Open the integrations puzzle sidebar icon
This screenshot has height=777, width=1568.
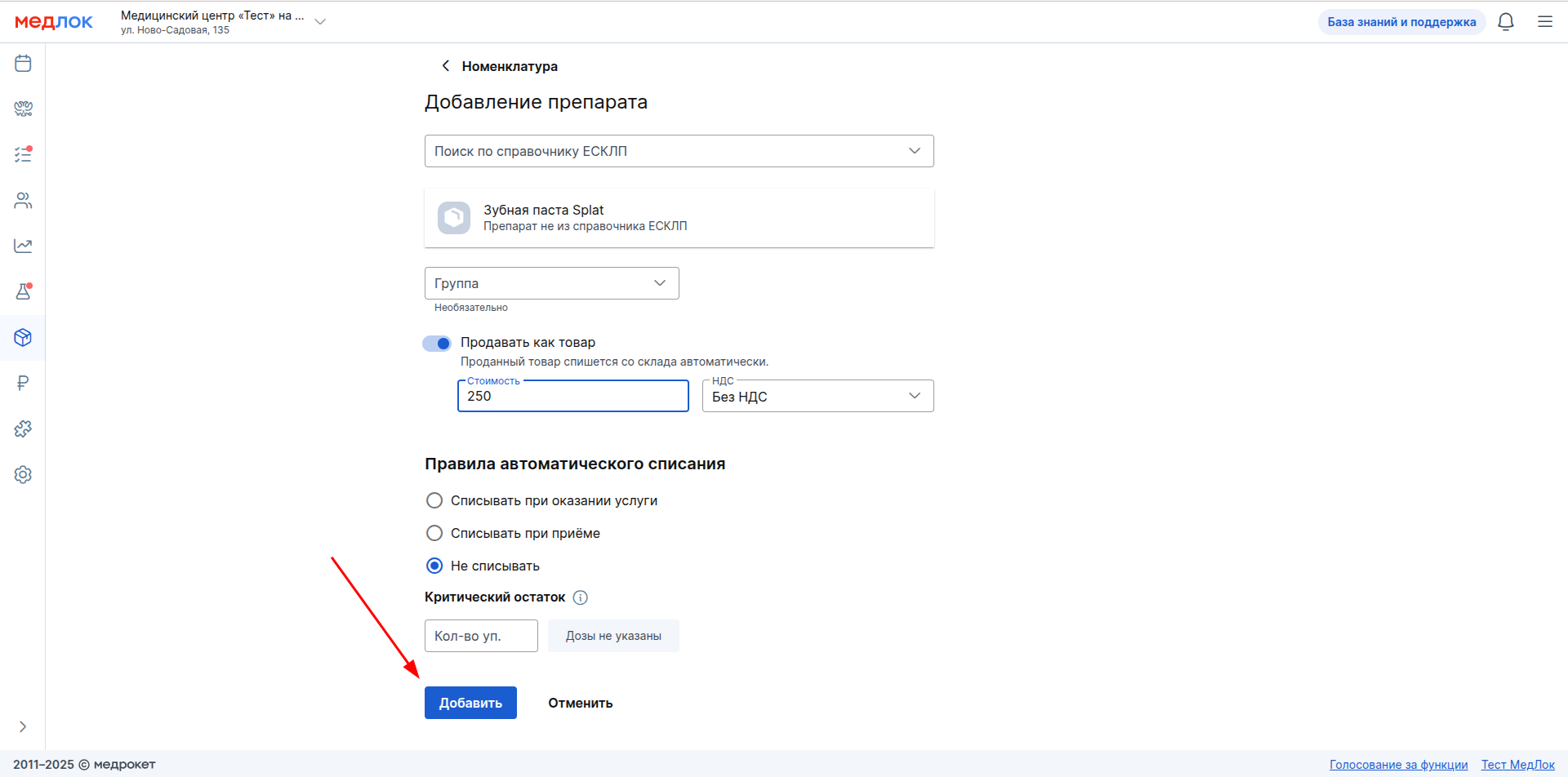(23, 428)
